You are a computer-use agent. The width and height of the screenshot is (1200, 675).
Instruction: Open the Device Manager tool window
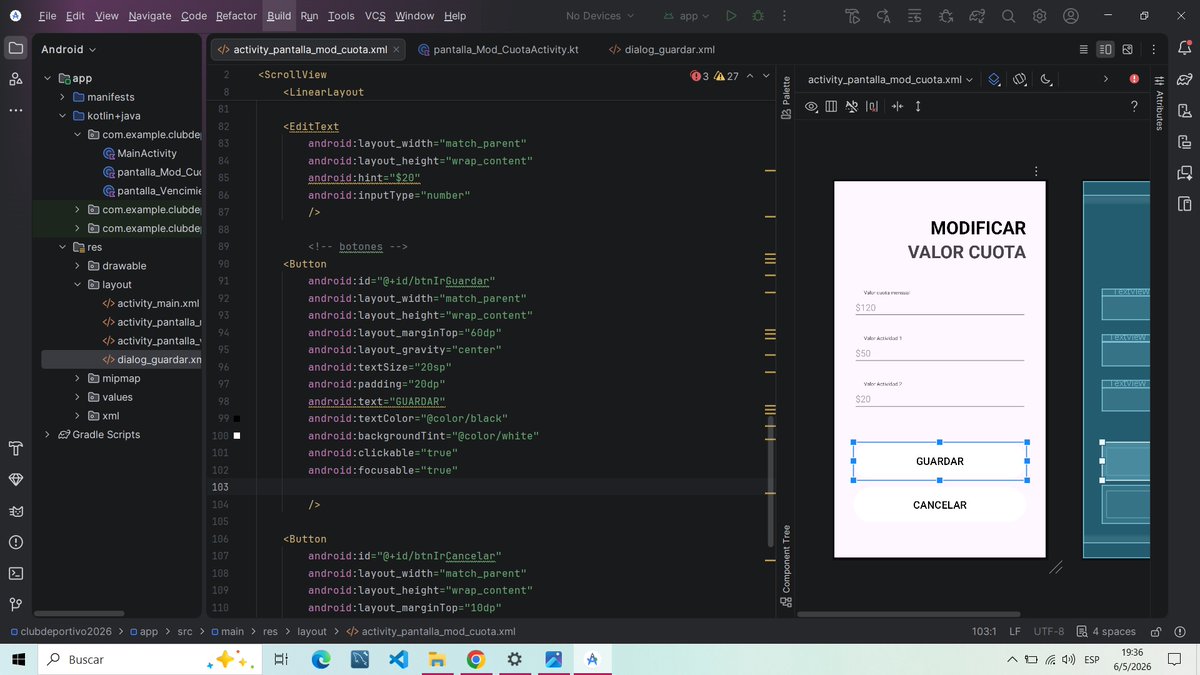(x=1184, y=110)
